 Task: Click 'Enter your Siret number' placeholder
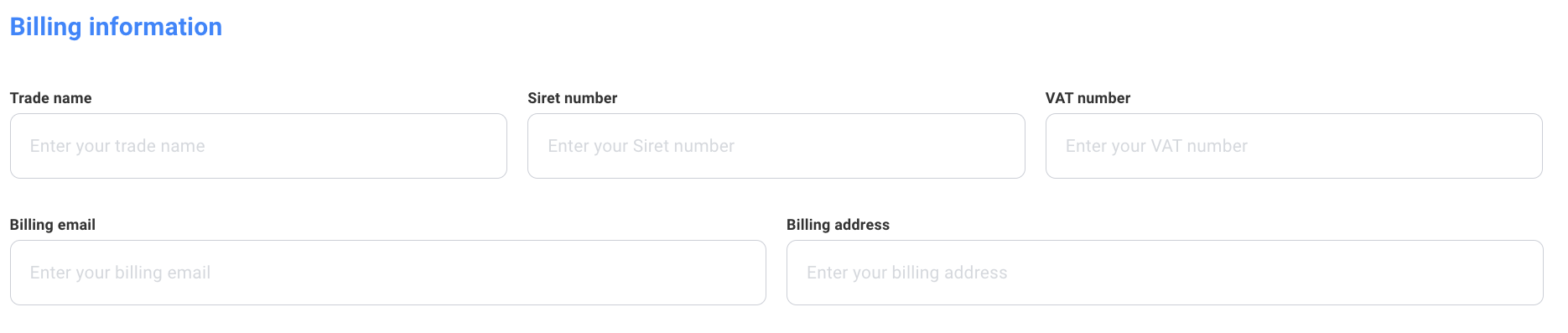[641, 146]
